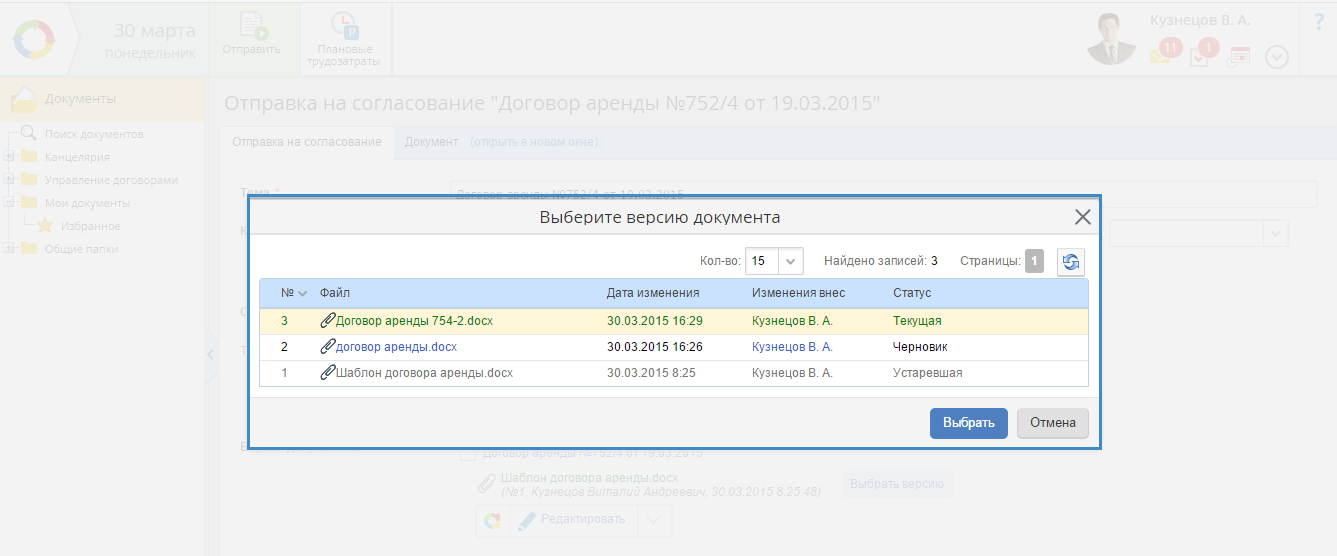Screen dimensions: 1337x556
Task: Click paperclip icon beside Шаблон договора аренды.docx
Action: pos(327,373)
